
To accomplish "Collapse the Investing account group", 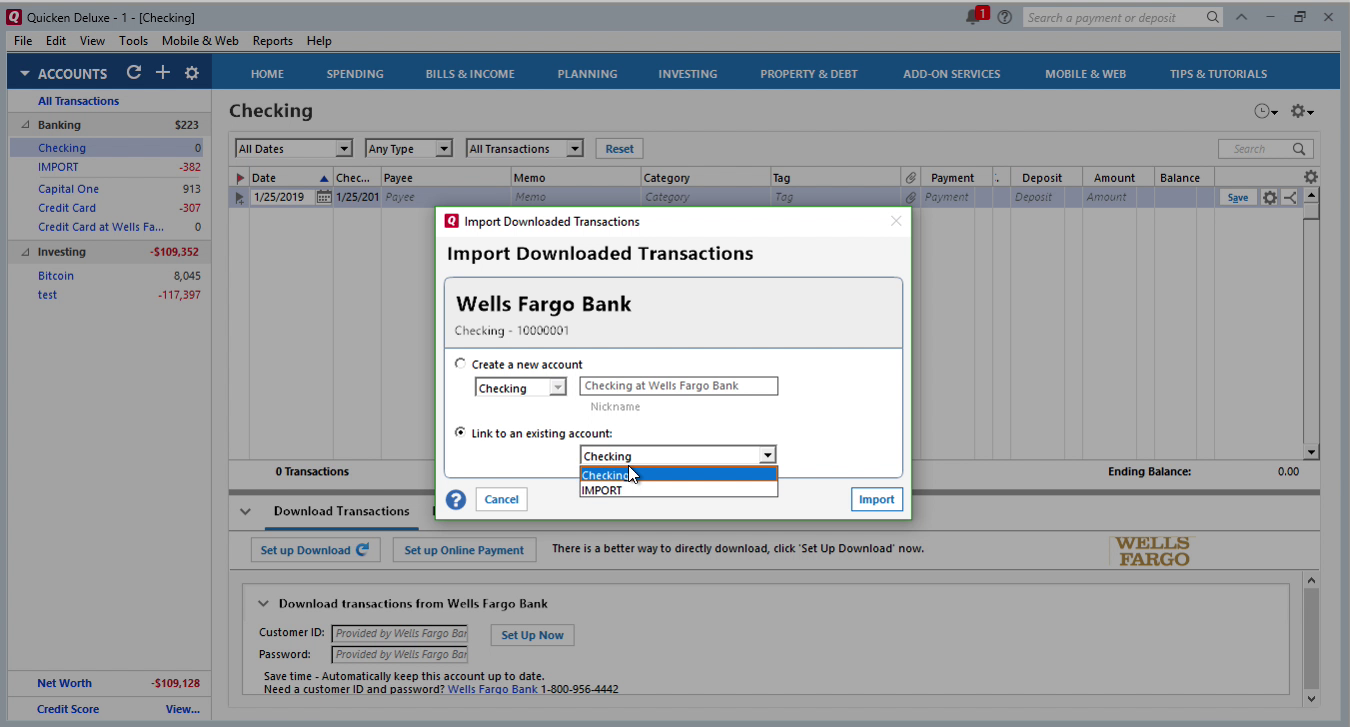I will [x=25, y=252].
